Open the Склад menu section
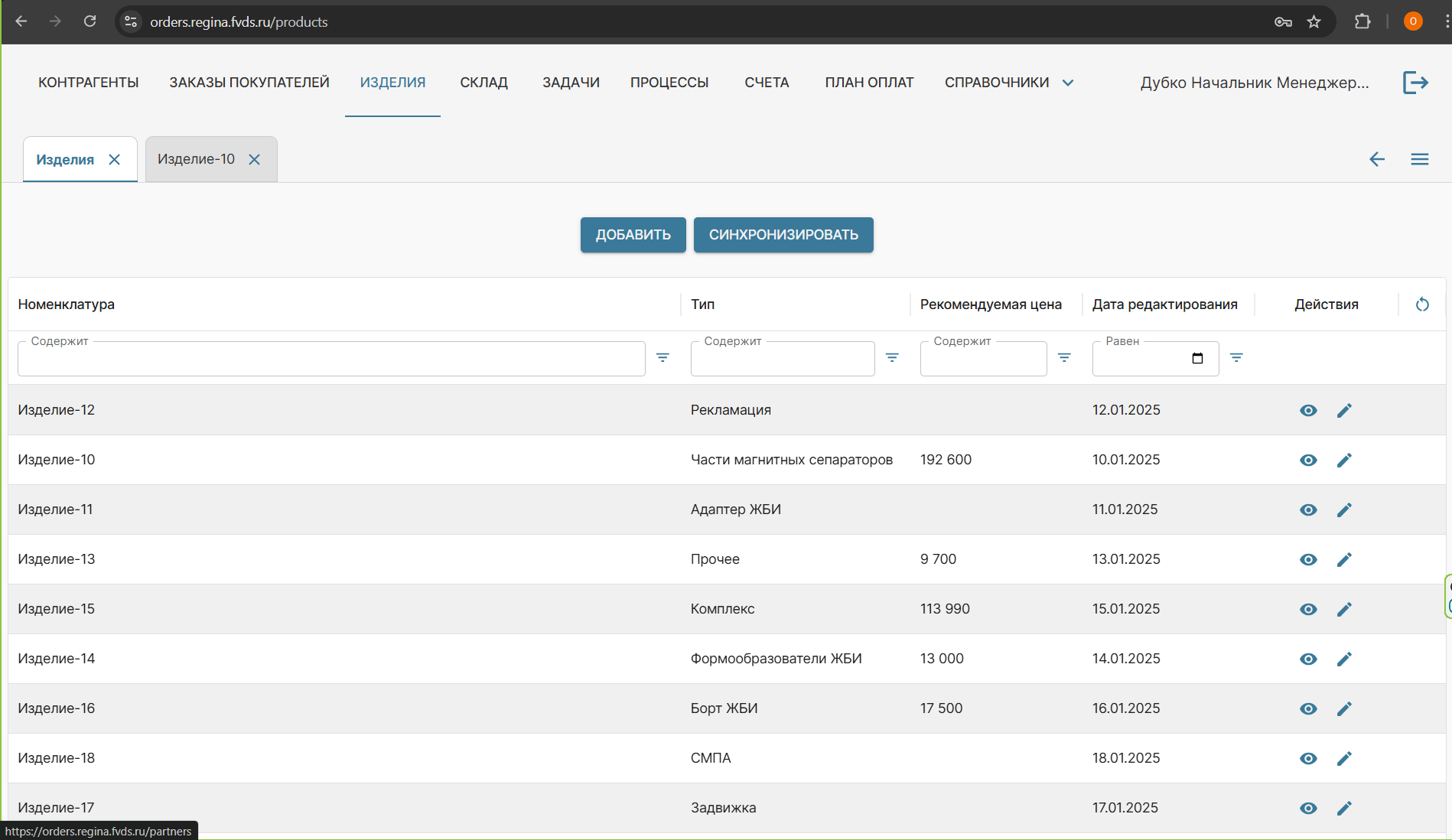Viewport: 1452px width, 840px height. (x=483, y=83)
